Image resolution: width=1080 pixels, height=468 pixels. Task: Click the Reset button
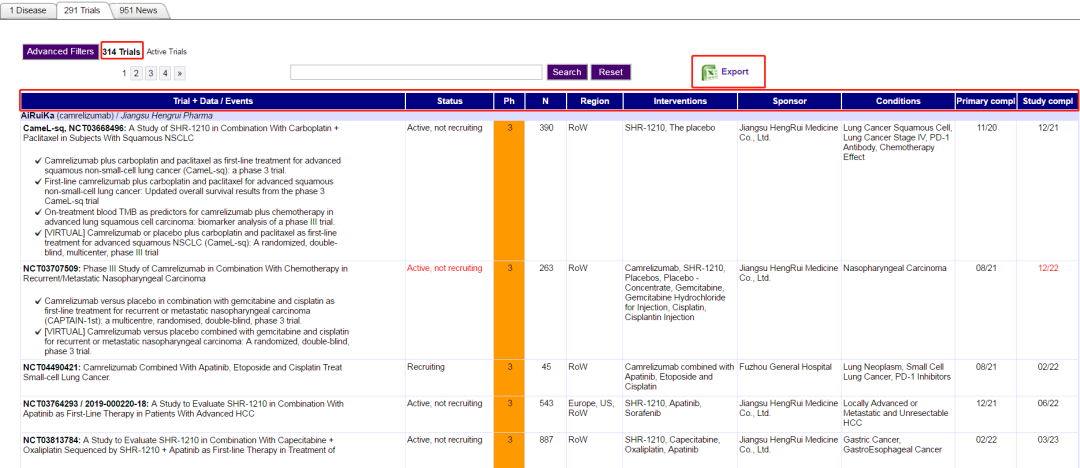pyautogui.click(x=610, y=72)
